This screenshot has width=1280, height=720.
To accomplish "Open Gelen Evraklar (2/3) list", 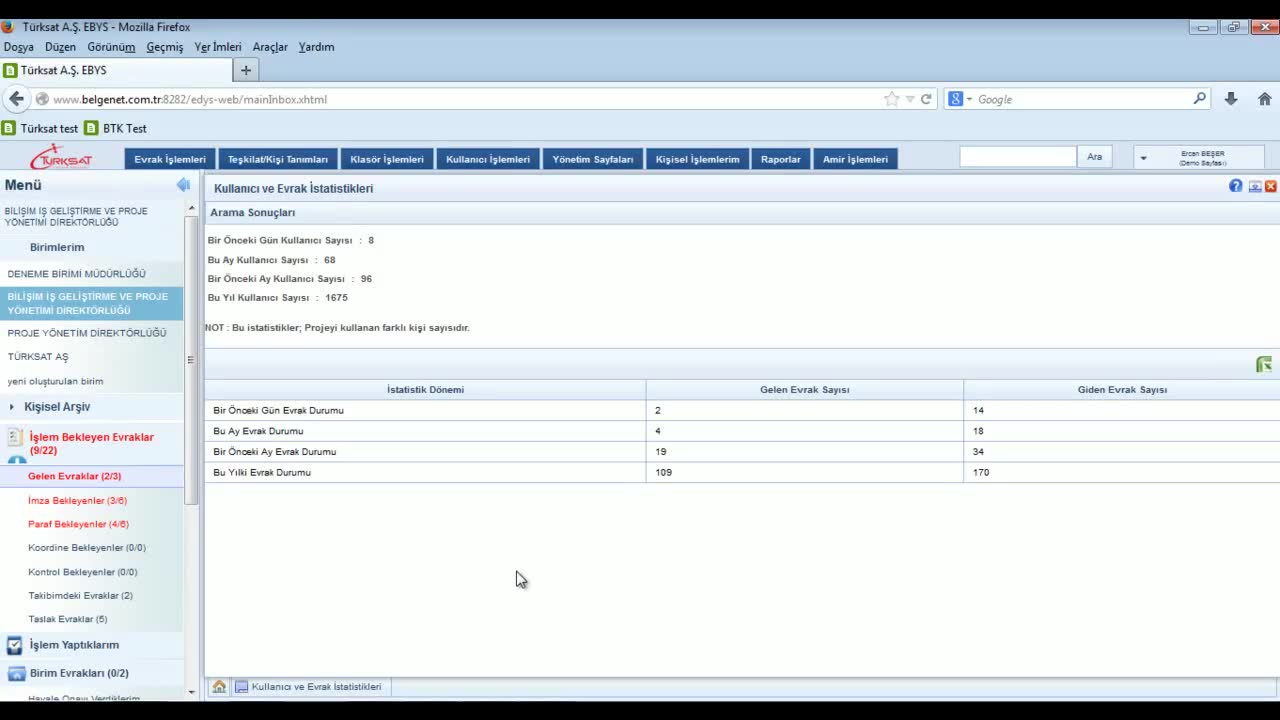I will pos(75,476).
